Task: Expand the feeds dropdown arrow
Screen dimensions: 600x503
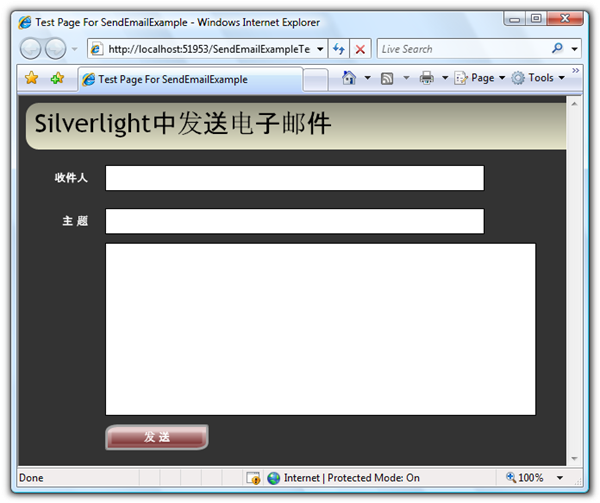Action: [406, 78]
